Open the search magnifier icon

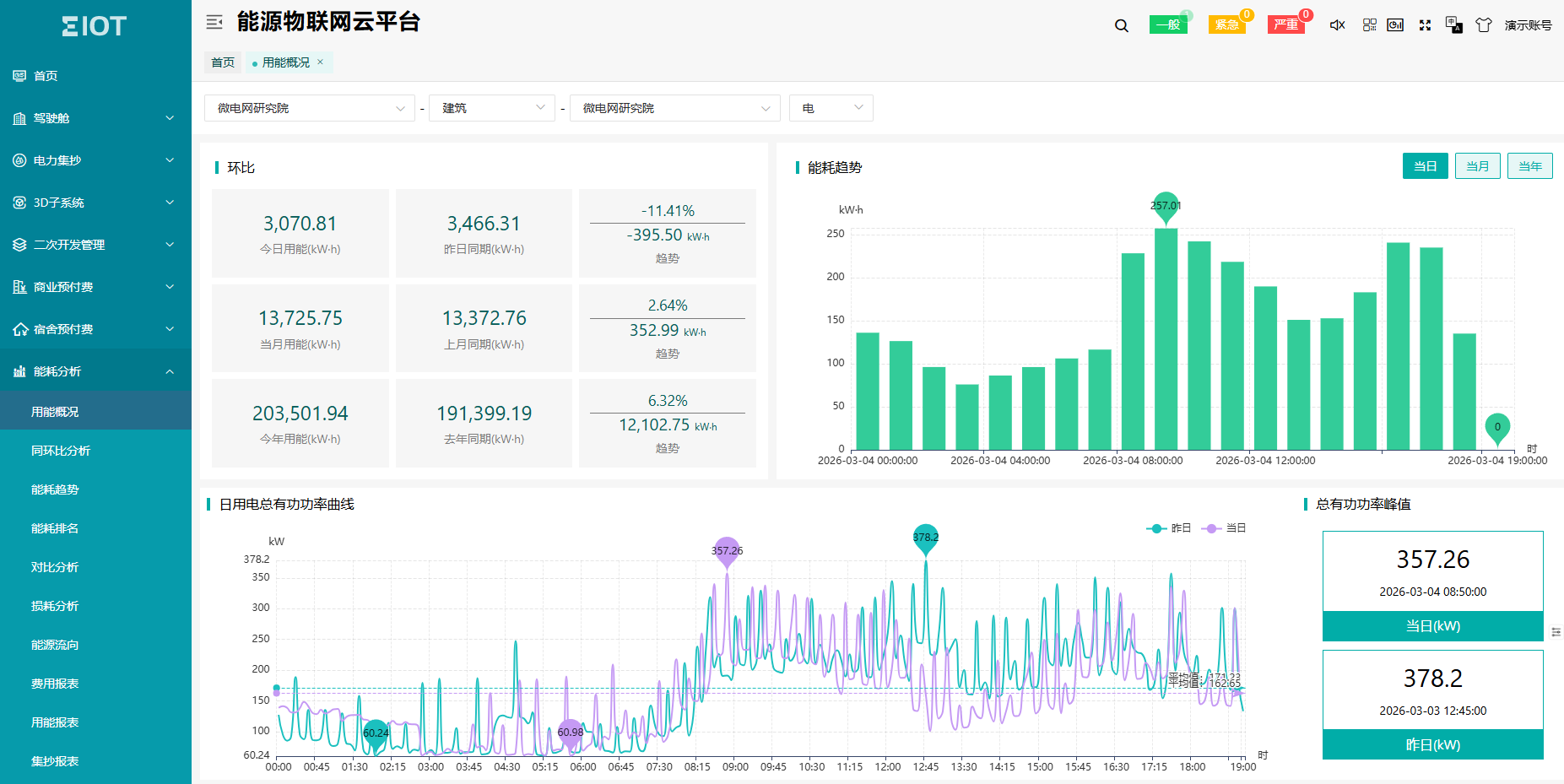(x=1121, y=25)
